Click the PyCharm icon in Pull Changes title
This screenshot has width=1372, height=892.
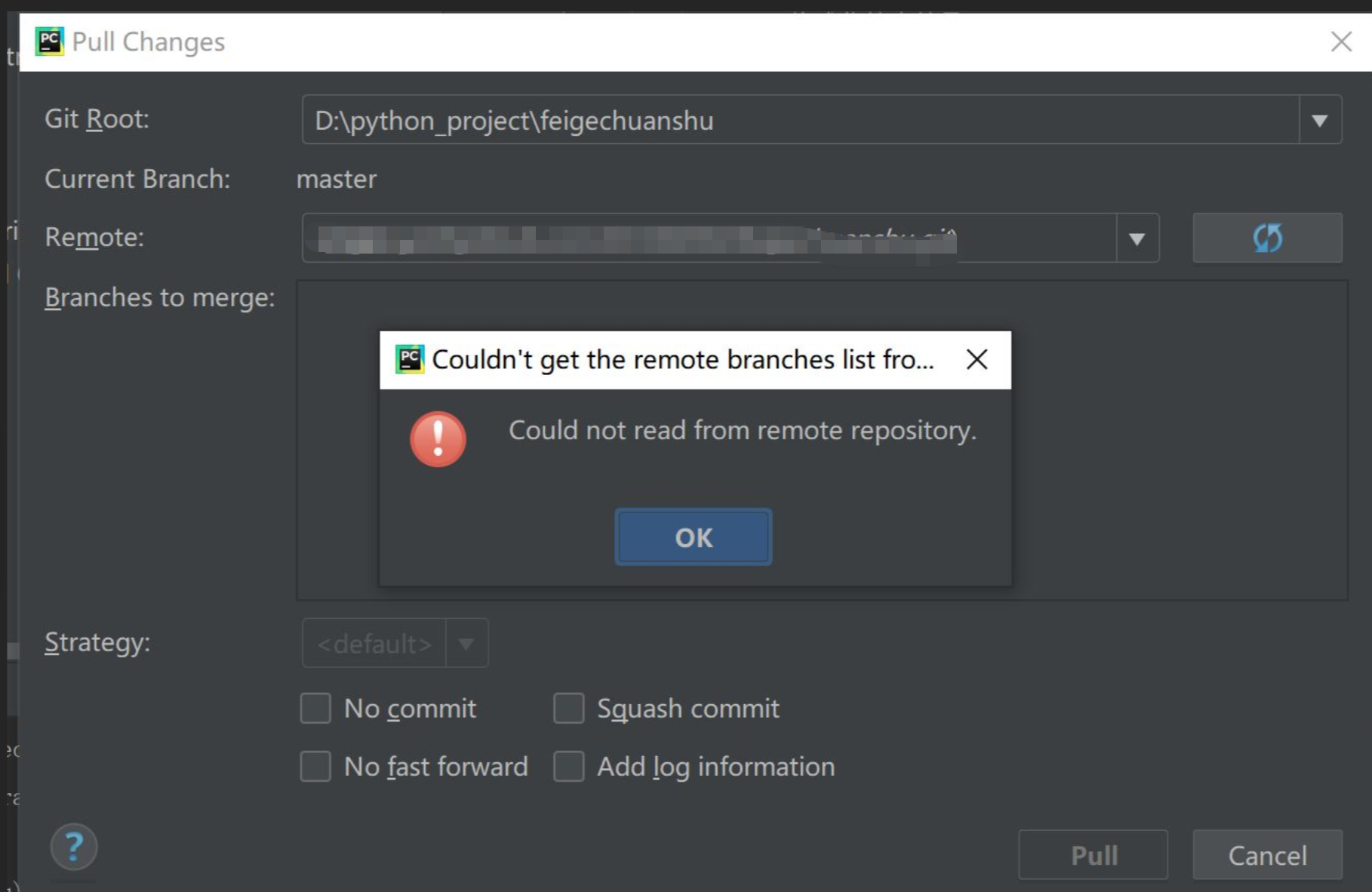(50, 42)
